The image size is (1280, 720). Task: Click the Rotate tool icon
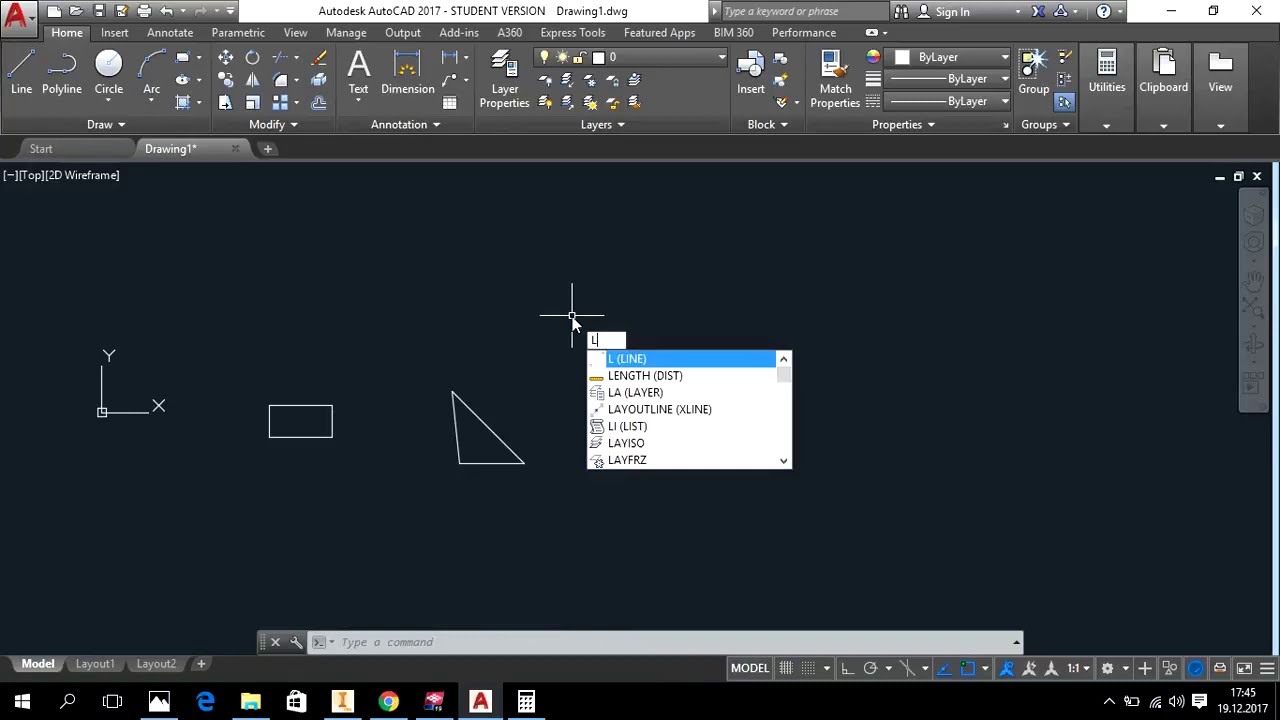[252, 58]
